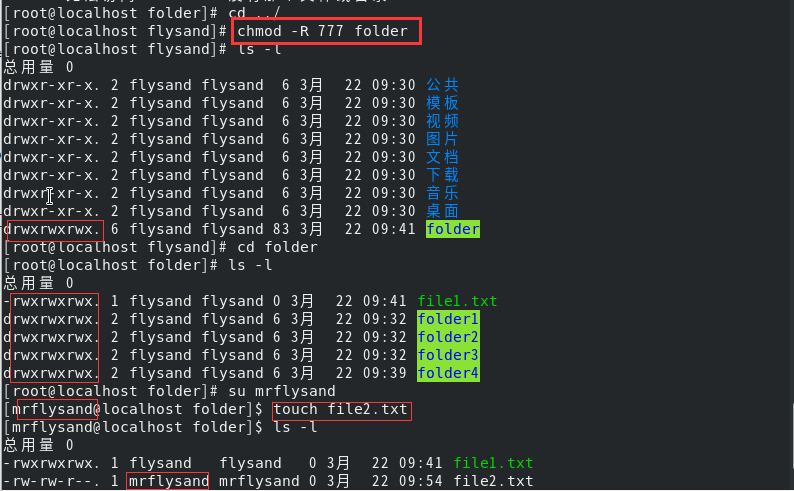
Task: Click the drwxrwxrwx permissions of folder
Action: (52, 229)
